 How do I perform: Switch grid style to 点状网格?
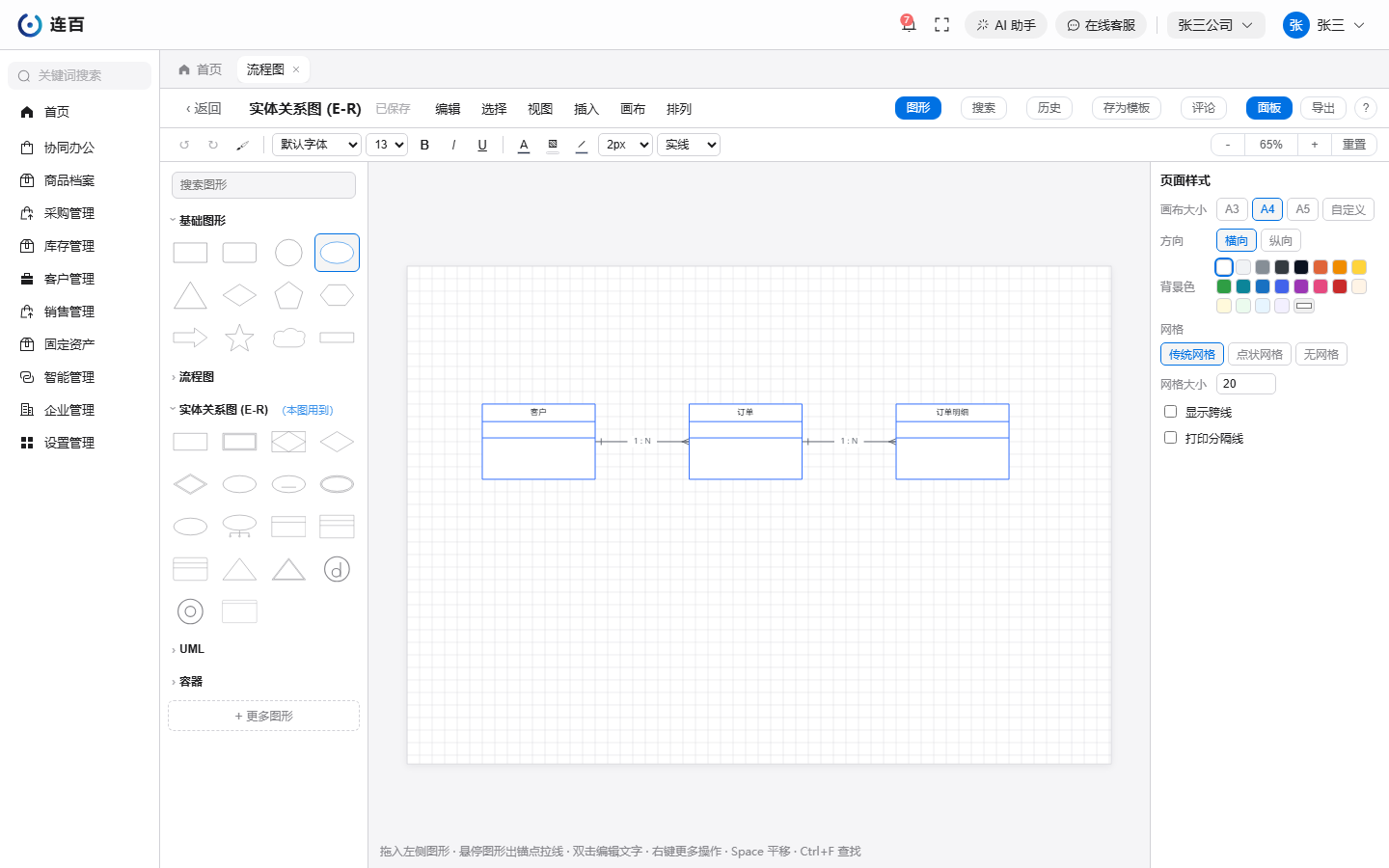pyautogui.click(x=1260, y=355)
